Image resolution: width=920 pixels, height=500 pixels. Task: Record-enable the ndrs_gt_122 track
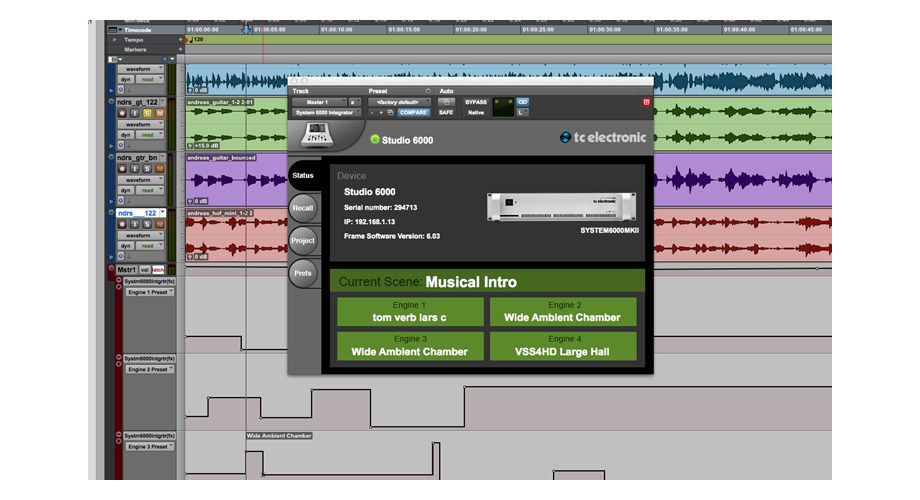(x=122, y=113)
